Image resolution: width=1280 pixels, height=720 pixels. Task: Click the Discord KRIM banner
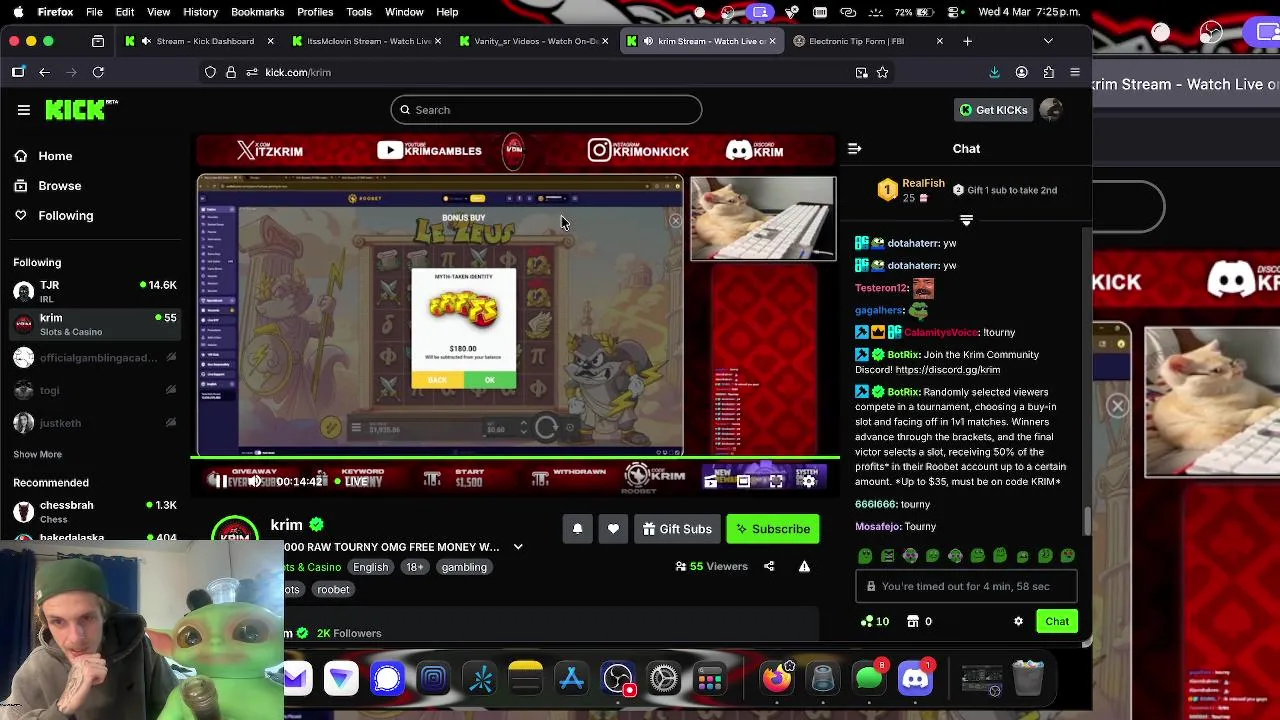pos(754,151)
